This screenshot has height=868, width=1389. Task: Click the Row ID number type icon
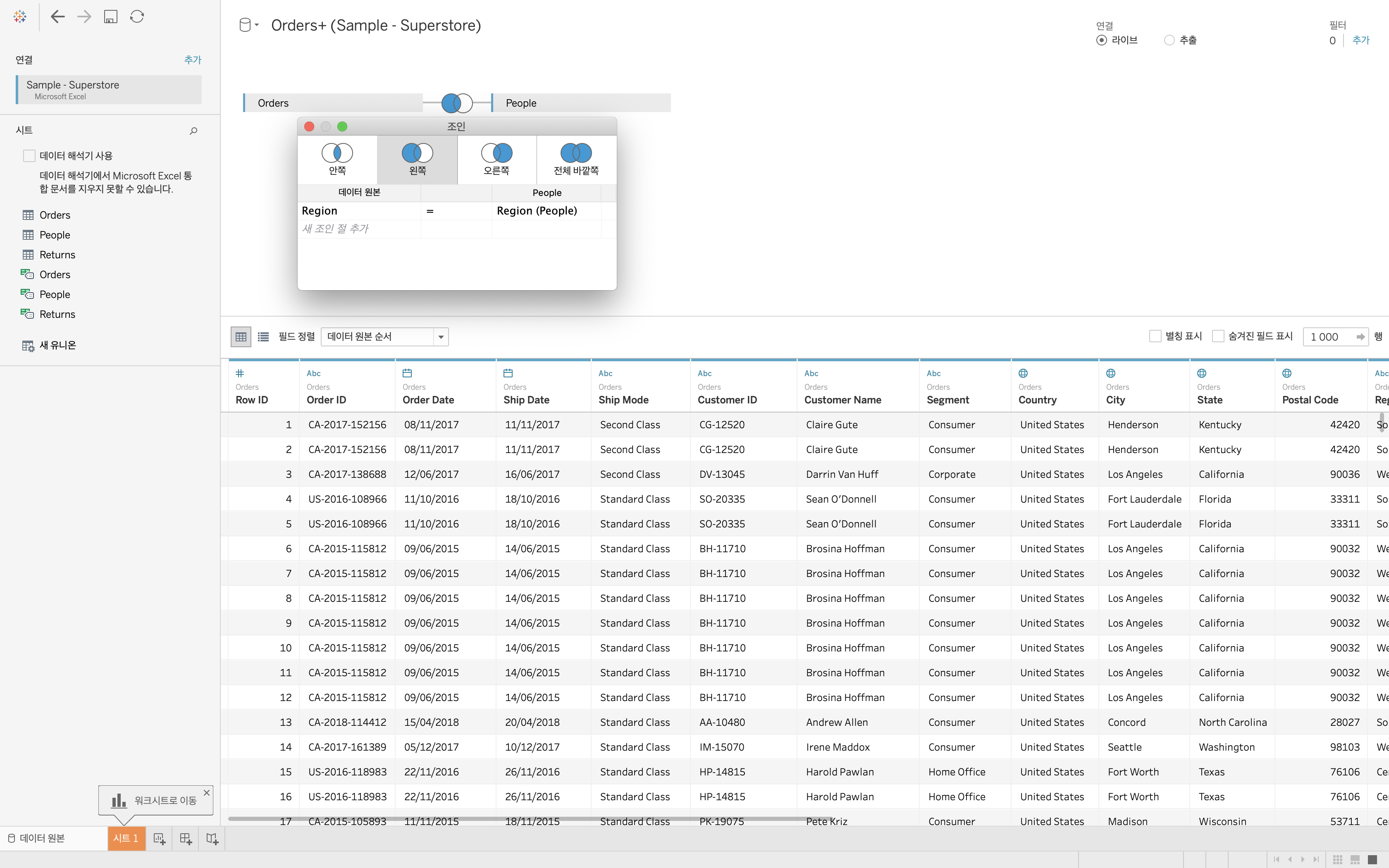pyautogui.click(x=240, y=373)
